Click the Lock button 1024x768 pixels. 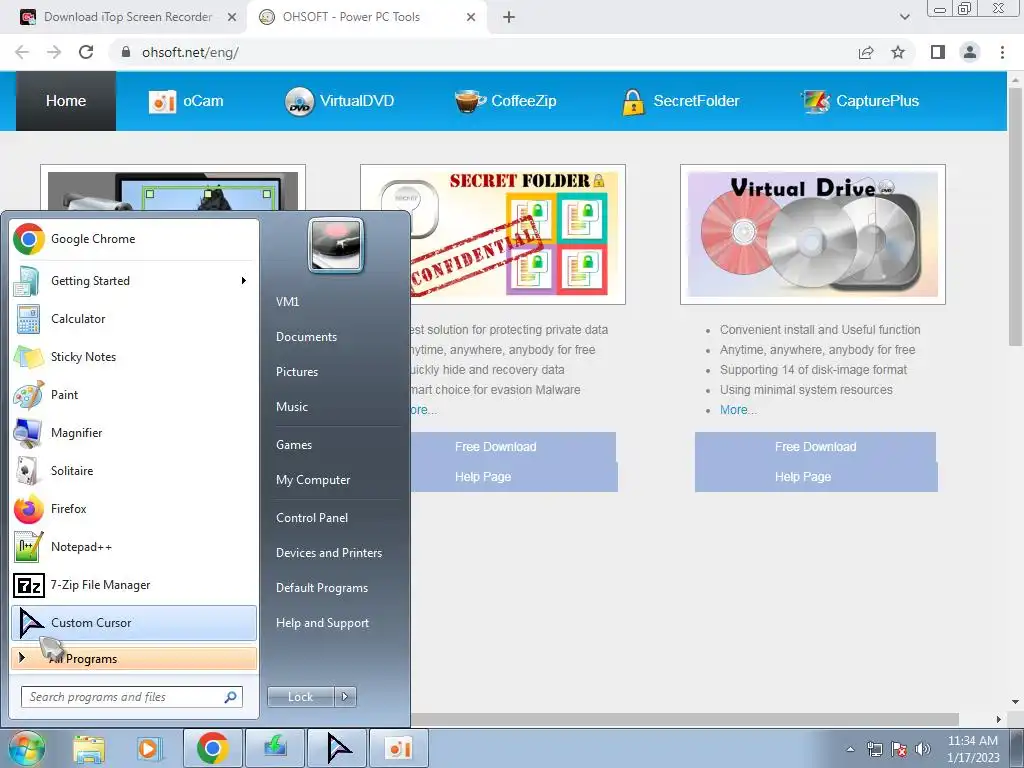coord(300,697)
